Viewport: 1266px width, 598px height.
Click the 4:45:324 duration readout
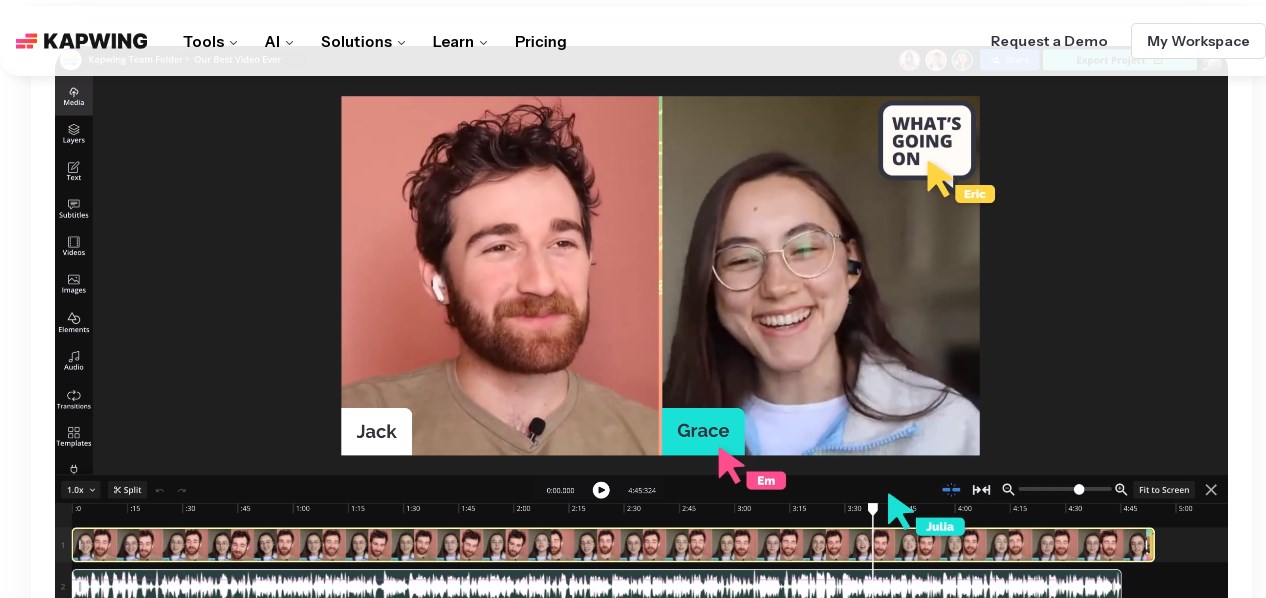[642, 490]
